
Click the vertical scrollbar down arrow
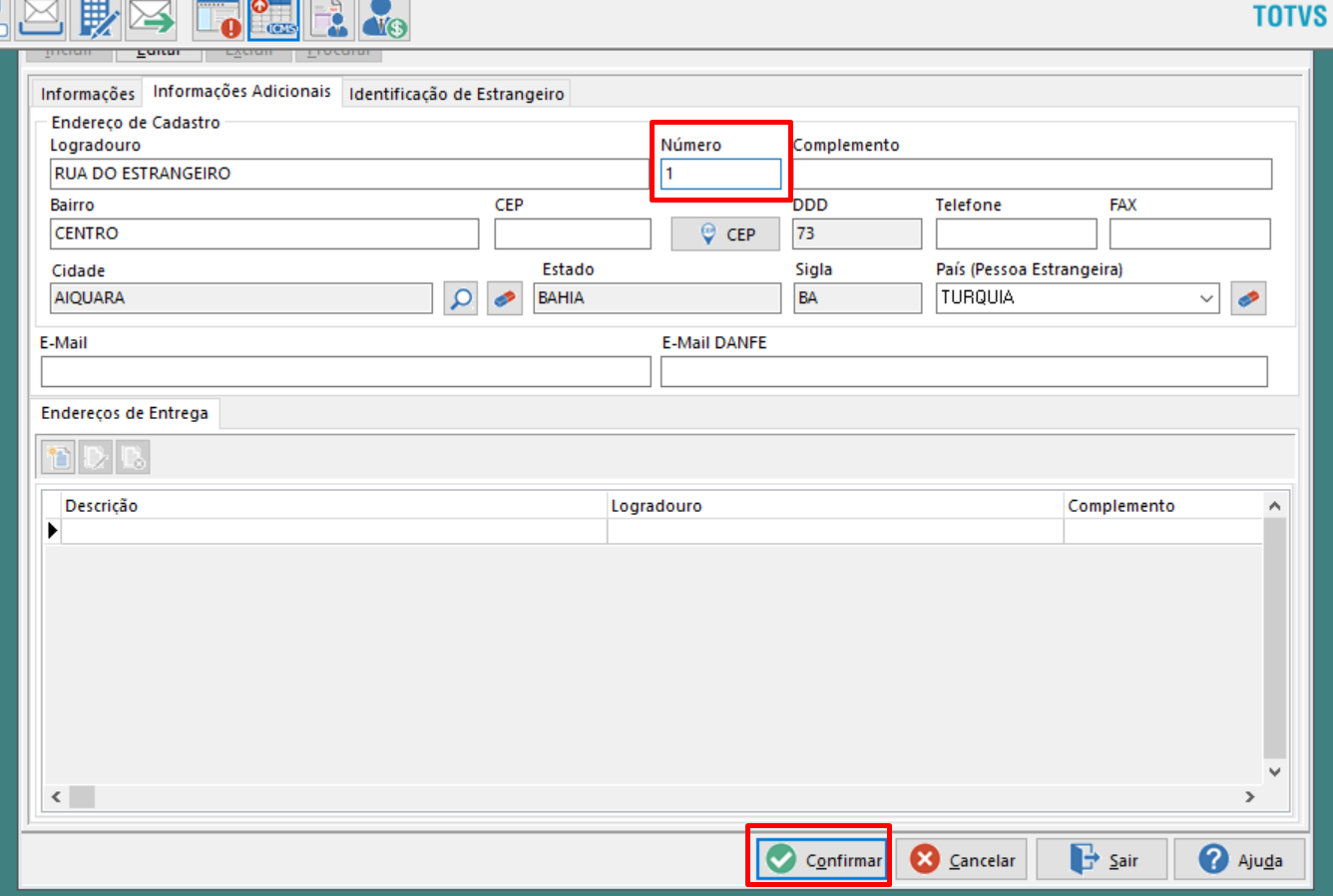pyautogui.click(x=1274, y=771)
